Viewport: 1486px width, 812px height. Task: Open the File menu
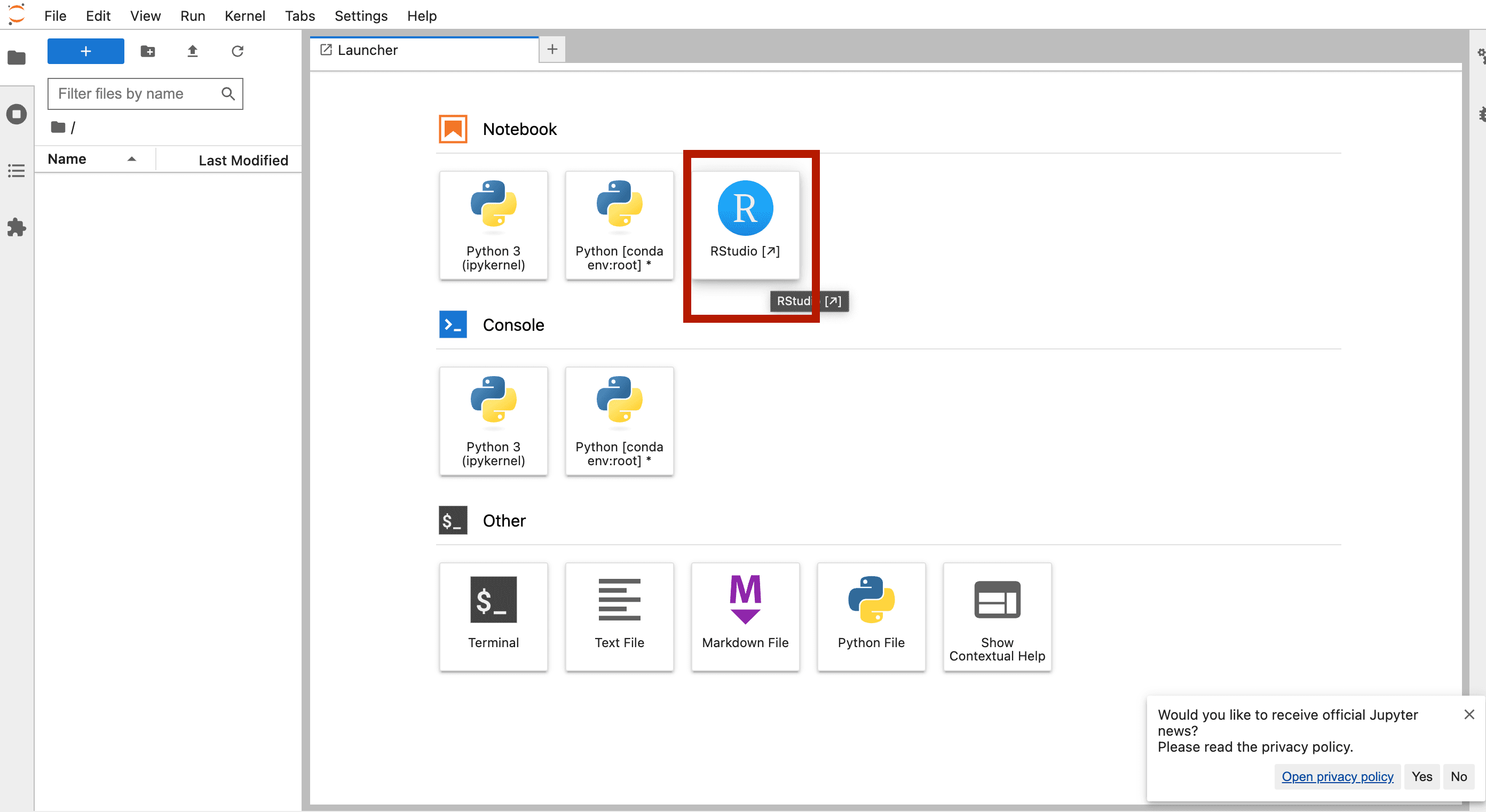(56, 15)
